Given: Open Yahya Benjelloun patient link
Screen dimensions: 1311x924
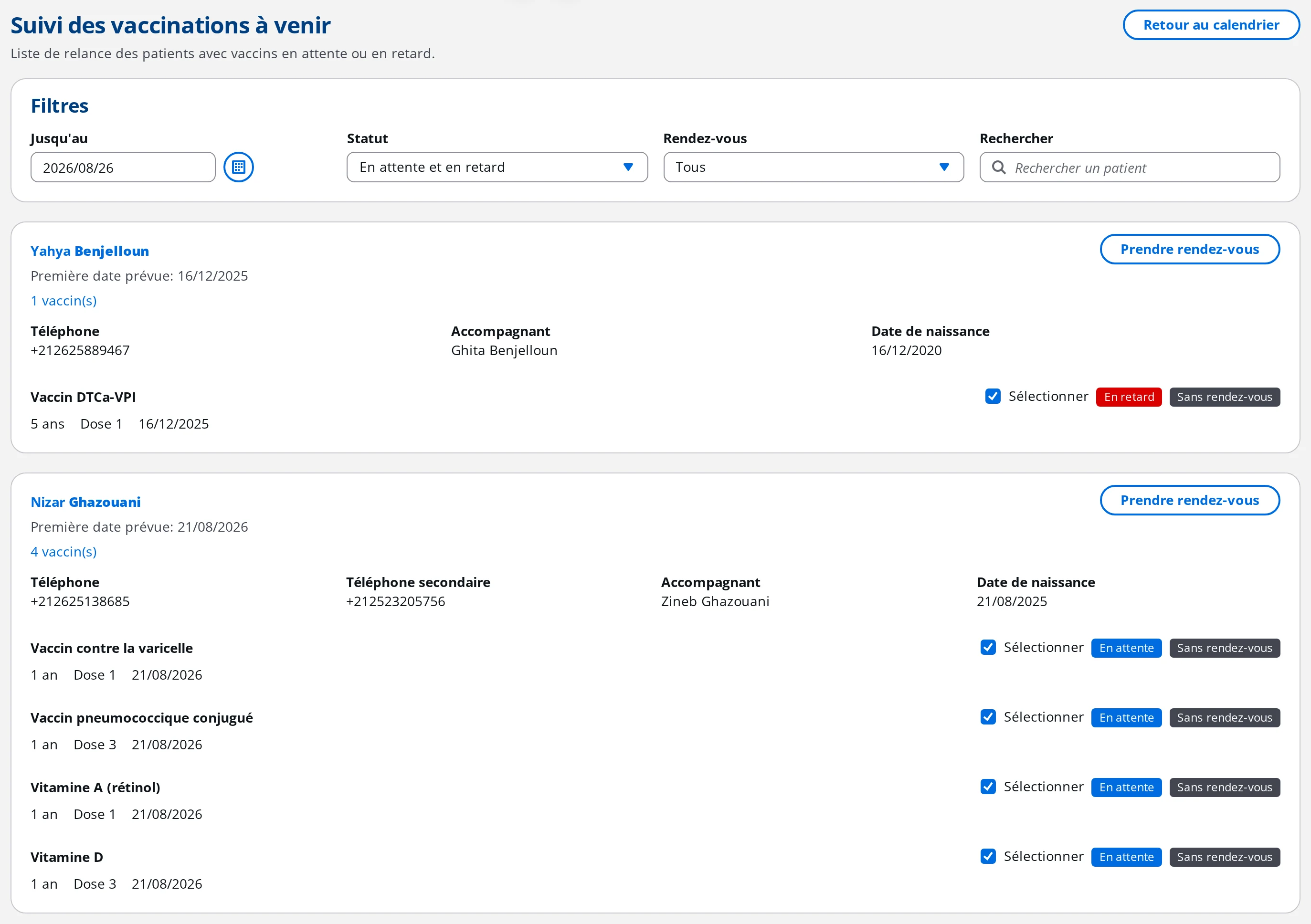Looking at the screenshot, I should (90, 251).
